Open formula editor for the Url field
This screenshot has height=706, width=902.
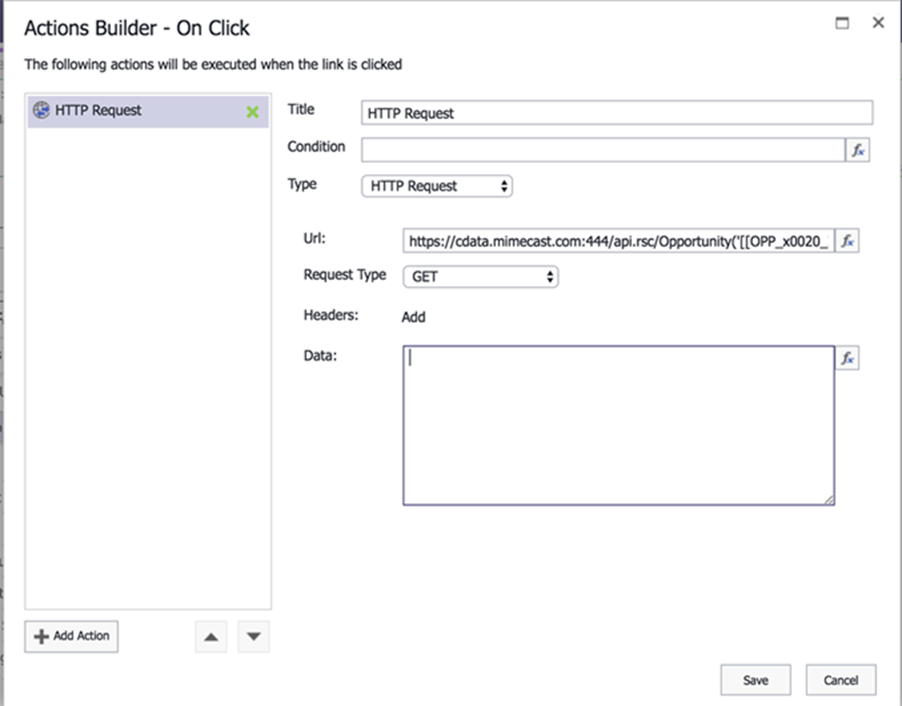pyautogui.click(x=847, y=241)
